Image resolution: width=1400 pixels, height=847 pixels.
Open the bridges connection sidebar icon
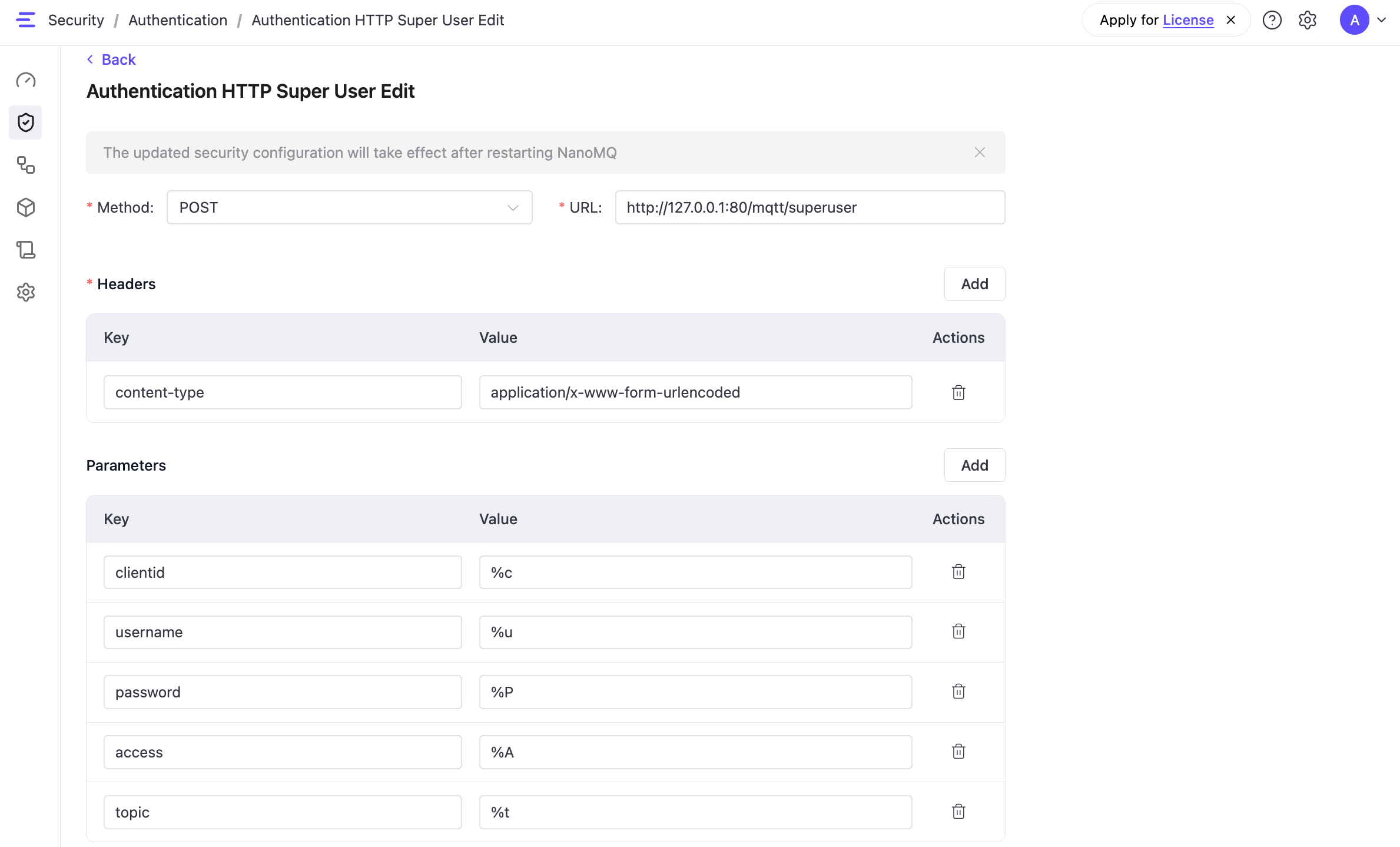coord(26,165)
